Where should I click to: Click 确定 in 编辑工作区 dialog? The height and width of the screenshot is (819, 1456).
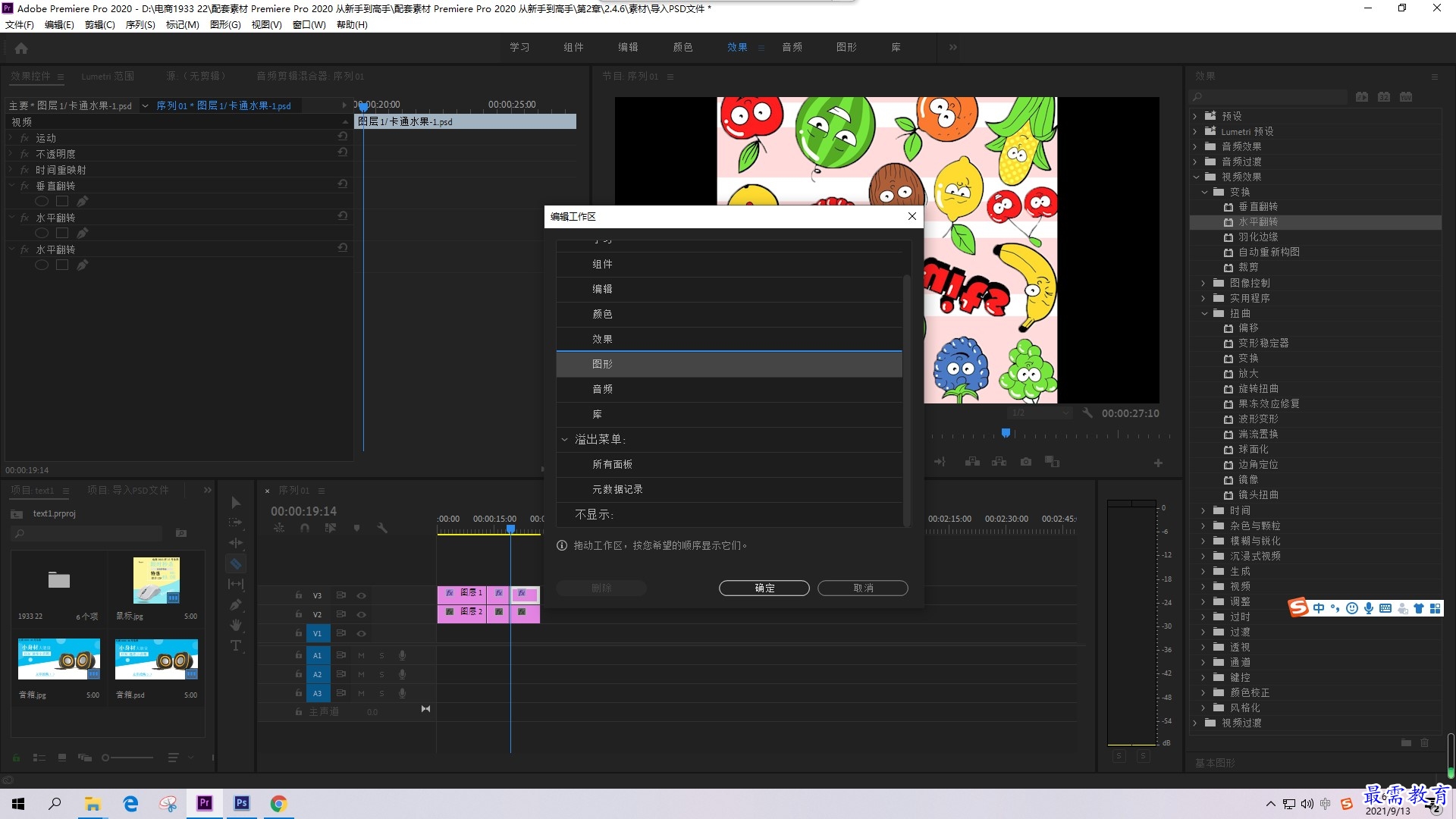pyautogui.click(x=764, y=588)
